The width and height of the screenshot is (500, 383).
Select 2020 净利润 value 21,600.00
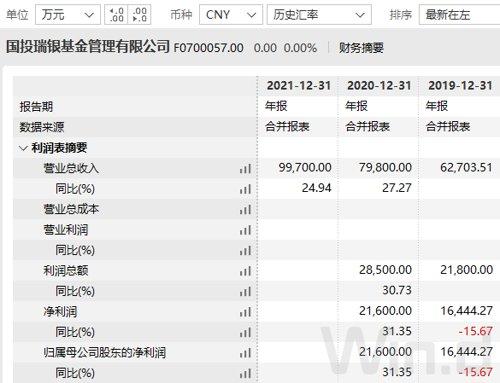click(x=385, y=311)
